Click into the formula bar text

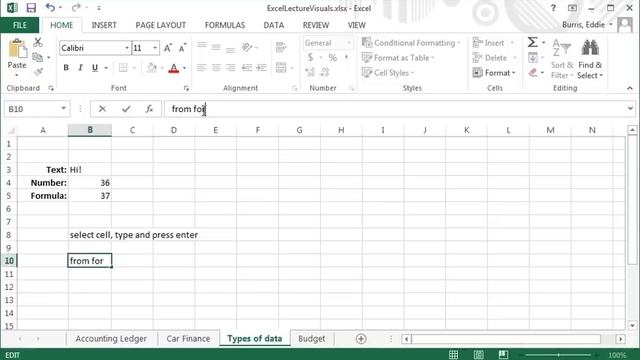pyautogui.click(x=188, y=109)
